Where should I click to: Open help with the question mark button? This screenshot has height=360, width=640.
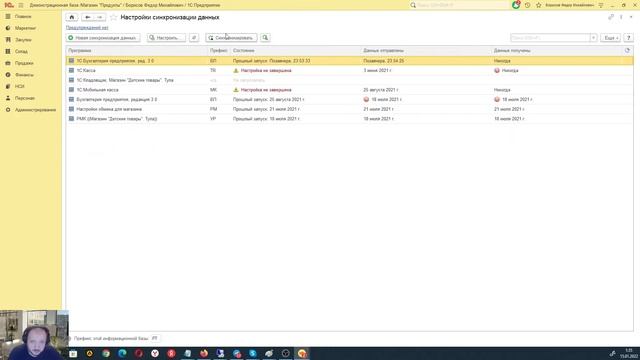[x=629, y=38]
